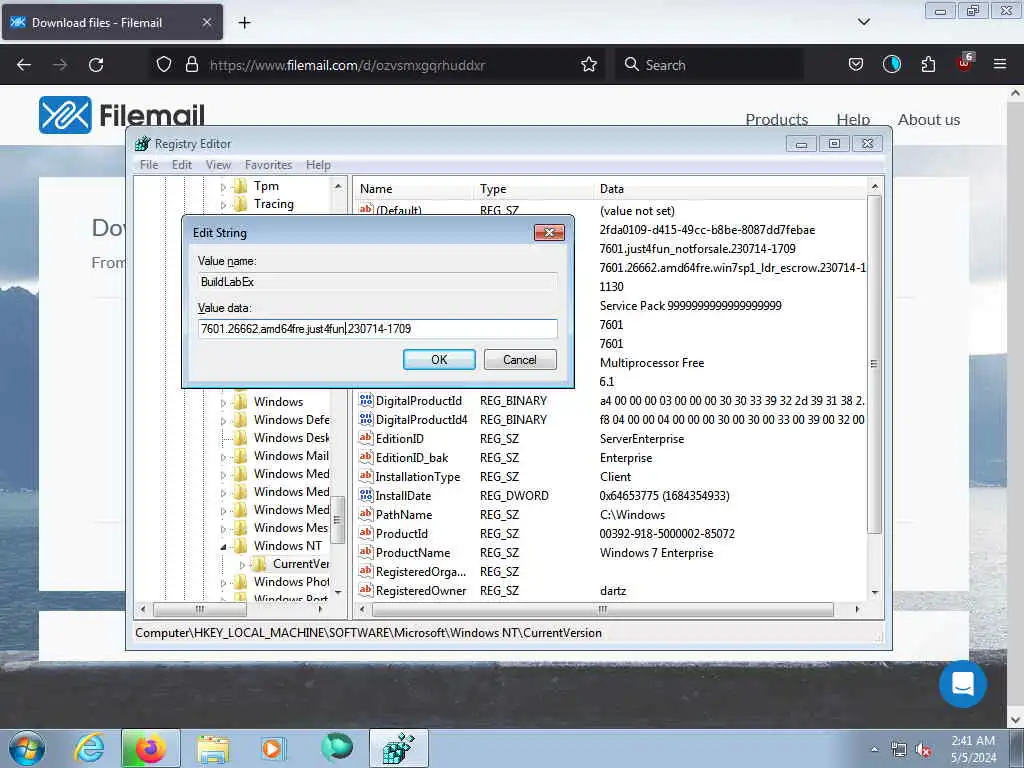Click the muted volume tray icon
This screenshot has height=768, width=1024.
click(x=923, y=750)
